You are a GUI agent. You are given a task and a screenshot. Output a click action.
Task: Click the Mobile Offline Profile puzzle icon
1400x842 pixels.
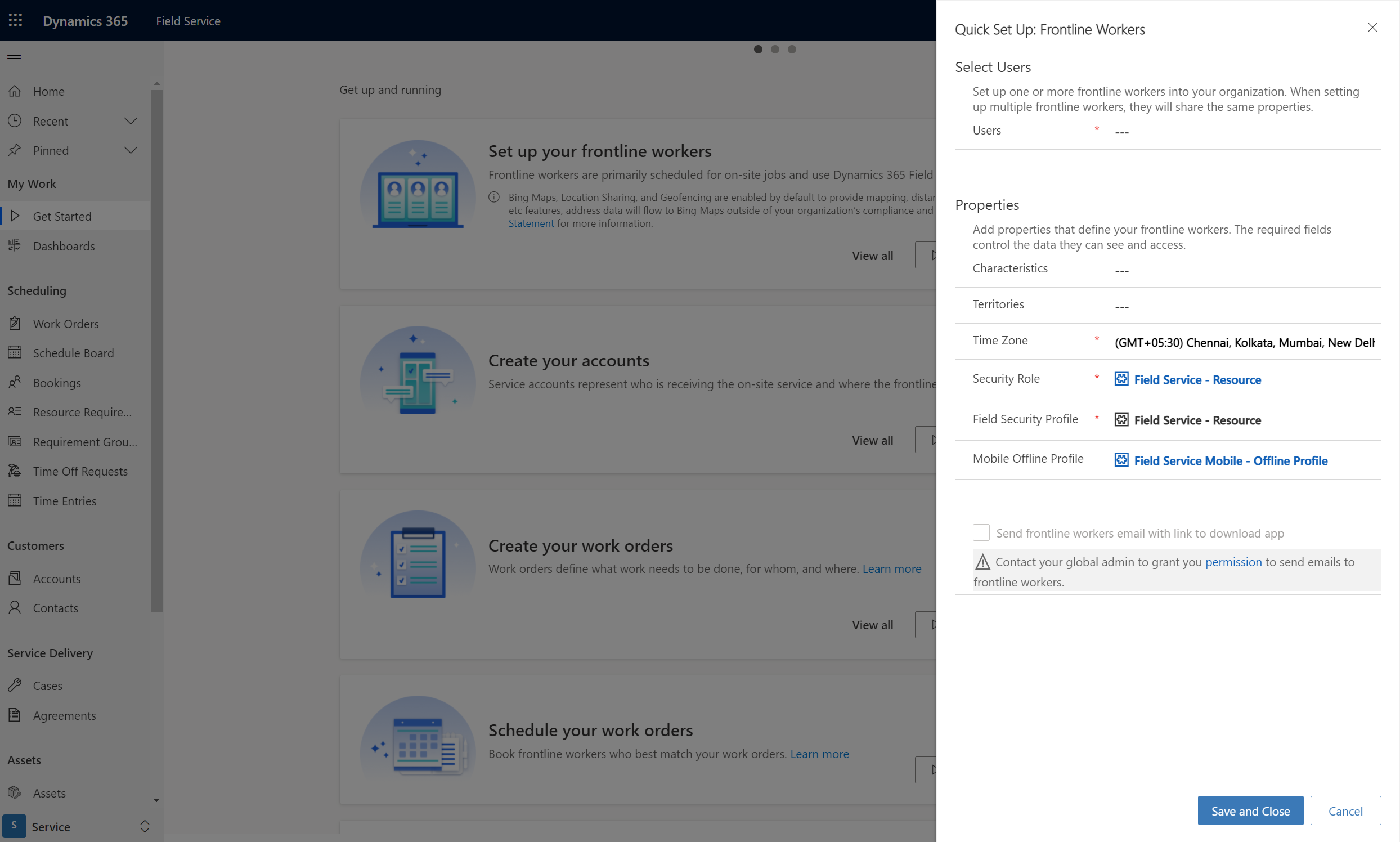click(x=1121, y=460)
